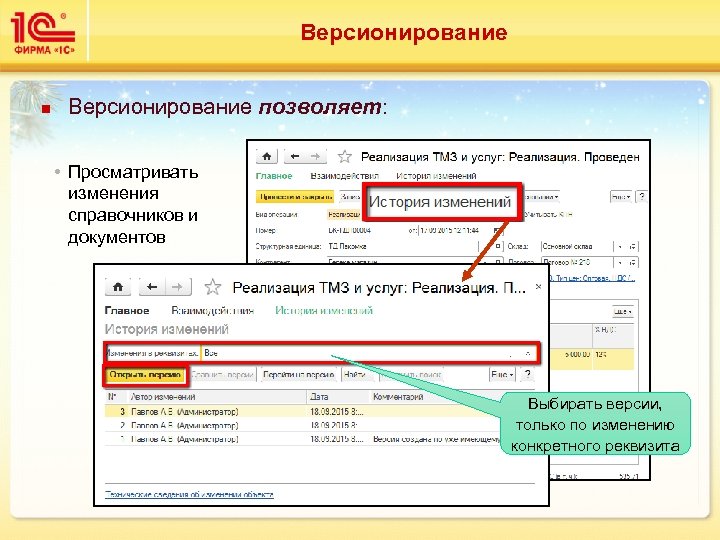Image resolution: width=720 pixels, height=540 pixels.
Task: Star the front window as favorite
Action: pyautogui.click(x=213, y=287)
